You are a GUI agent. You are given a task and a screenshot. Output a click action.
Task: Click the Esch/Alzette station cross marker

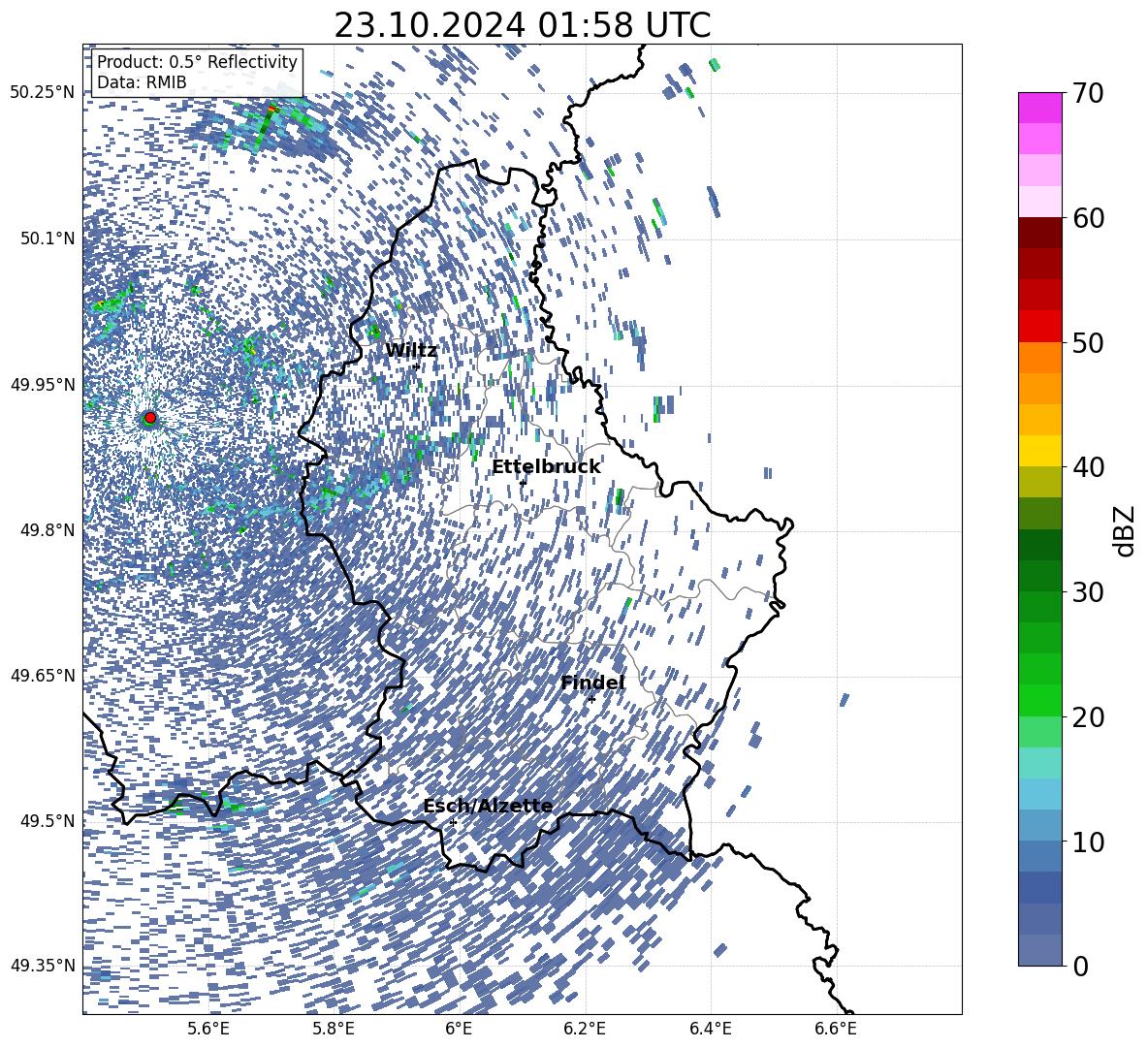pos(453,822)
